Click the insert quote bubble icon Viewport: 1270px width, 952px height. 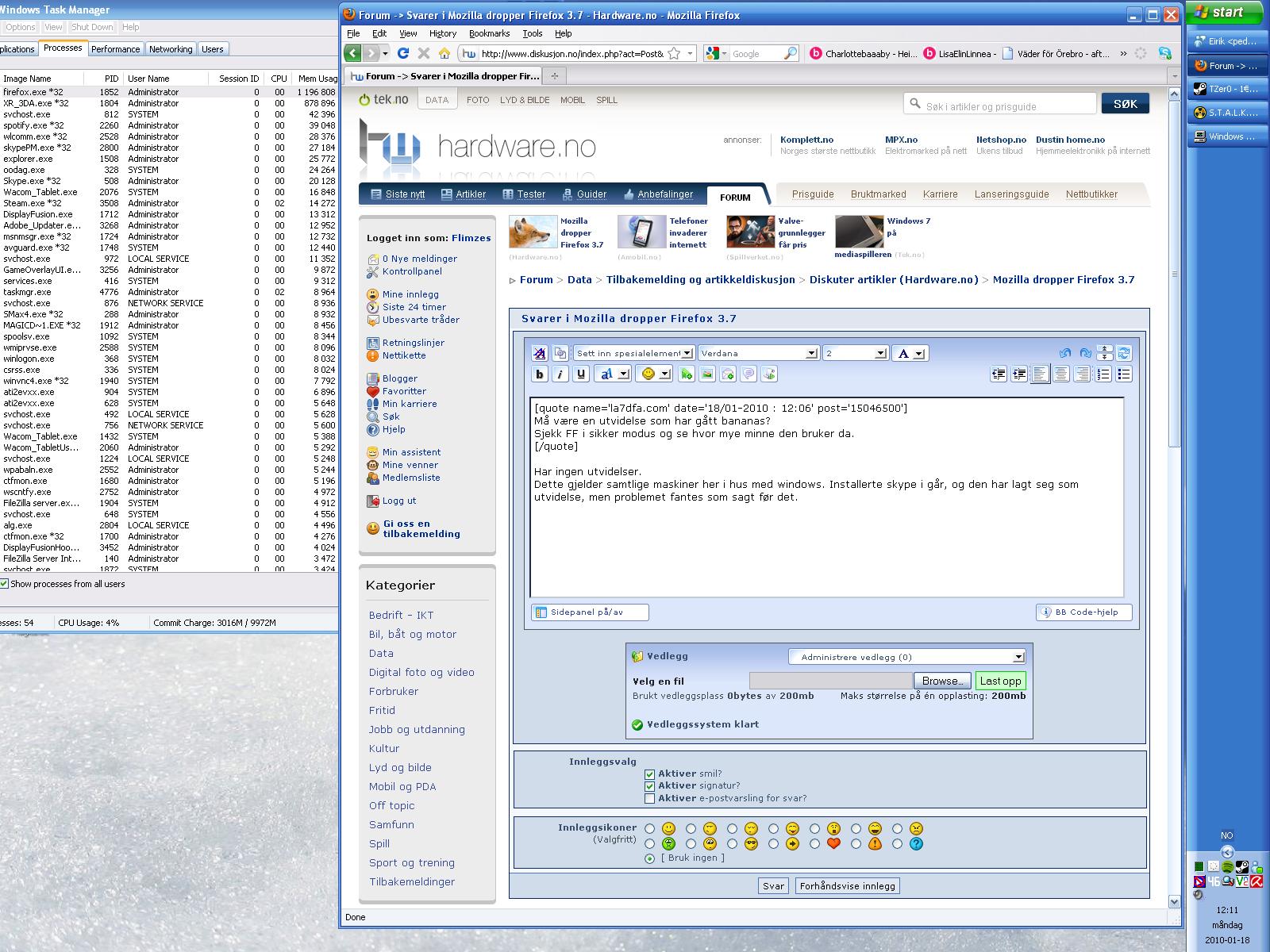pos(749,374)
